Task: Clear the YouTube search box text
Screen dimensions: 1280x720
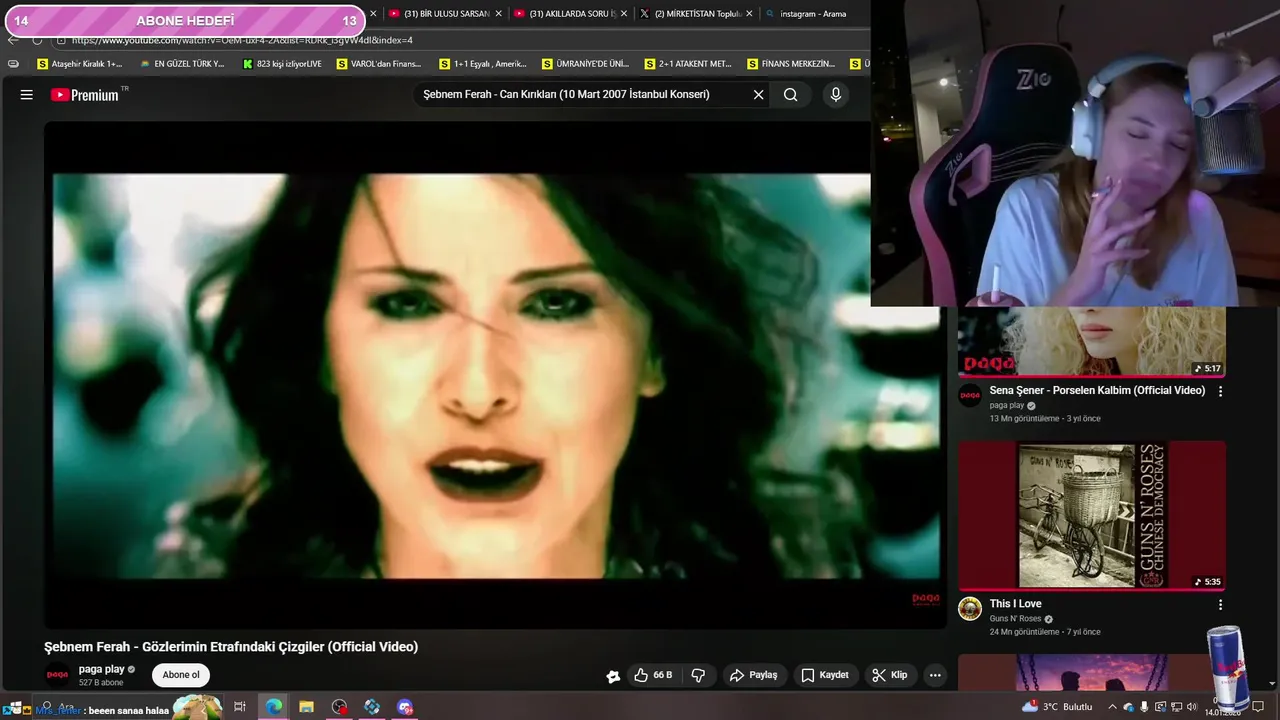Action: pyautogui.click(x=758, y=95)
